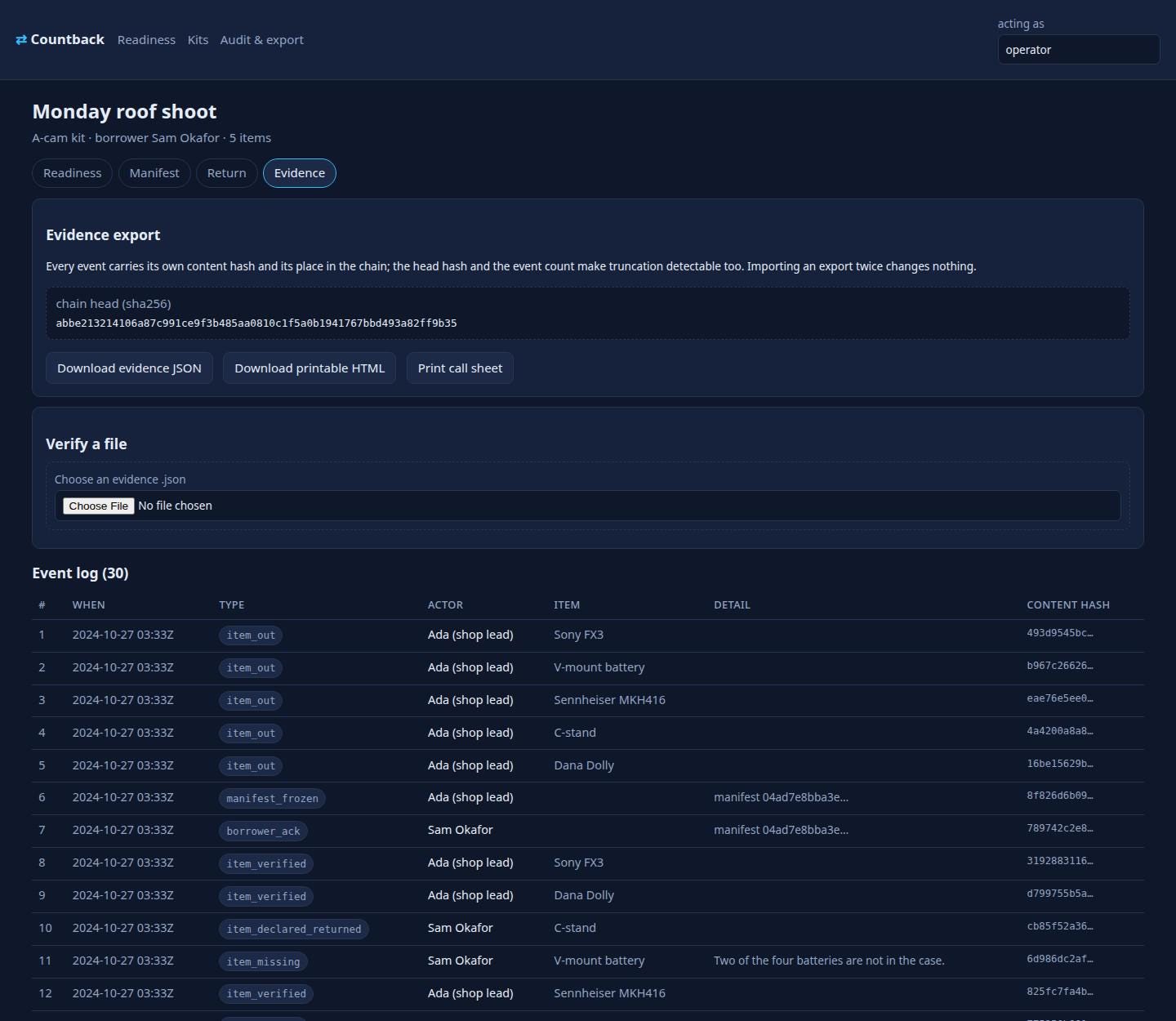This screenshot has width=1176, height=1021.
Task: Click the item_verified tag in row 12
Action: [266, 994]
